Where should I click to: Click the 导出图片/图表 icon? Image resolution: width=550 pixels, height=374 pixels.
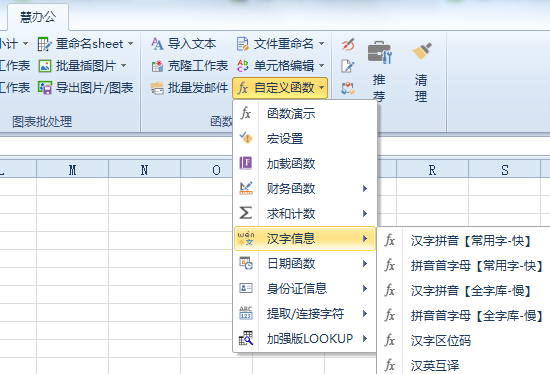45,88
